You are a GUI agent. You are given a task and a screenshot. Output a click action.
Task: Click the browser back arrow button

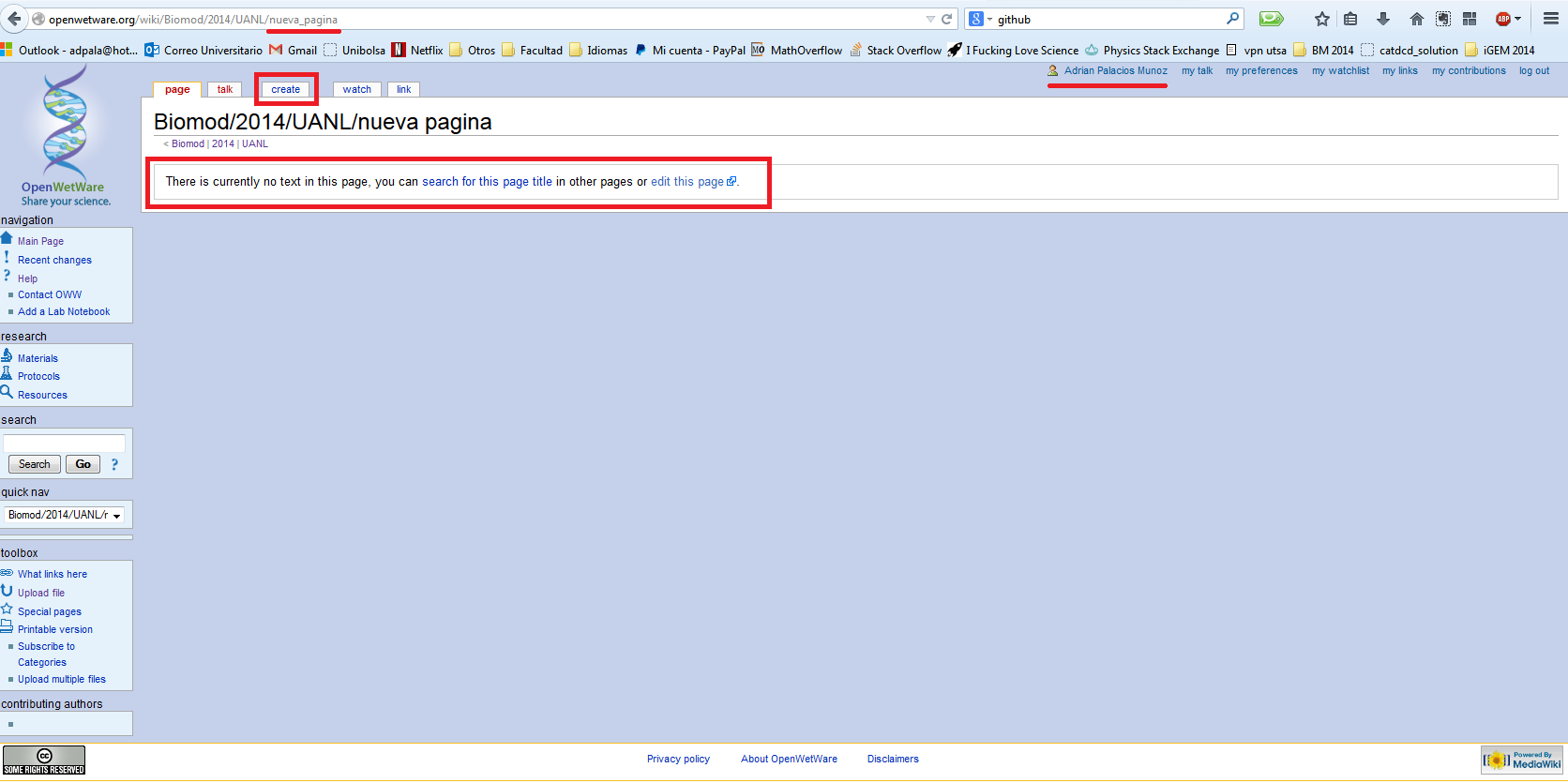[x=14, y=19]
